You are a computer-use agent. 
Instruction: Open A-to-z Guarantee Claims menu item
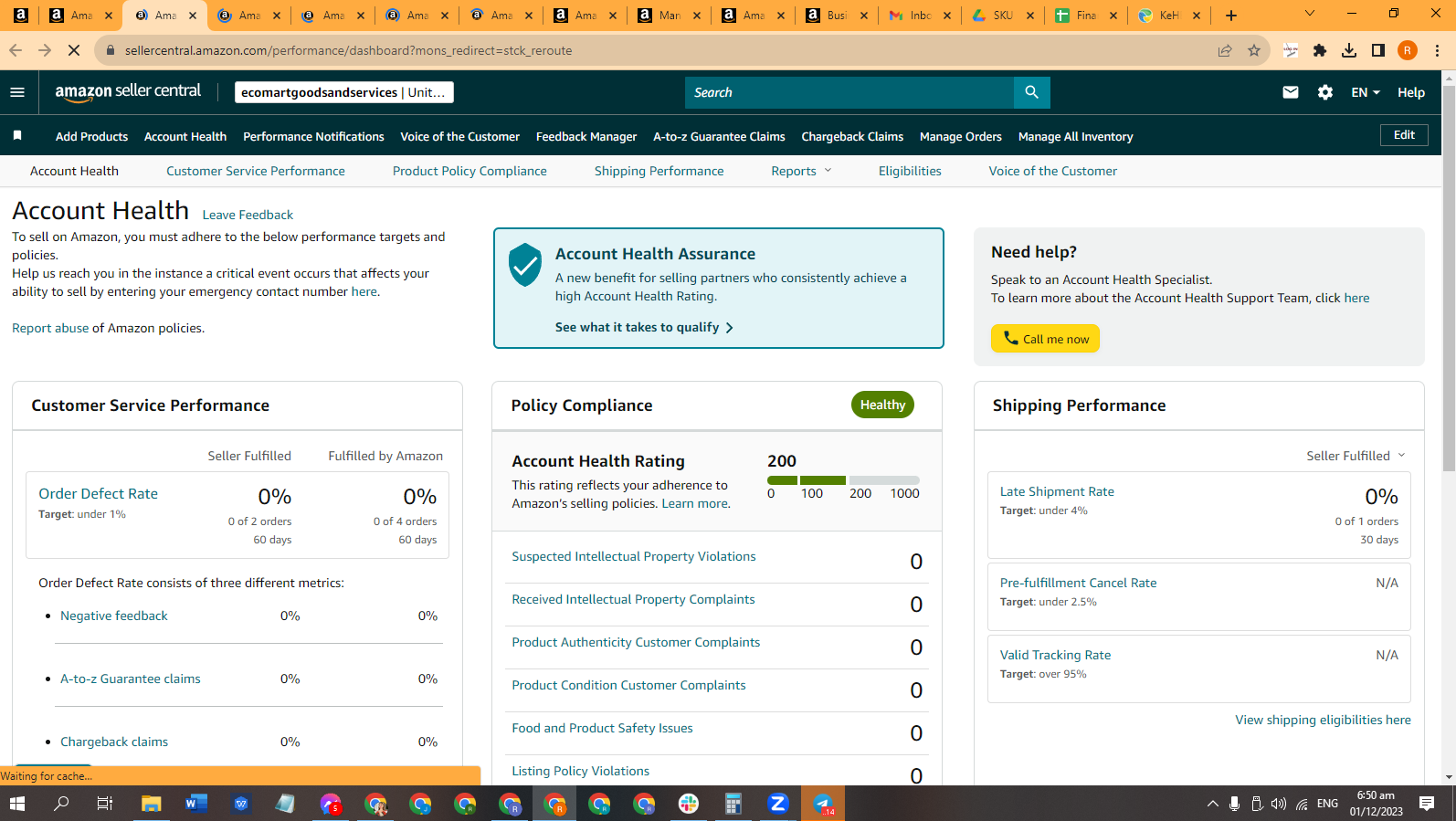pos(719,136)
